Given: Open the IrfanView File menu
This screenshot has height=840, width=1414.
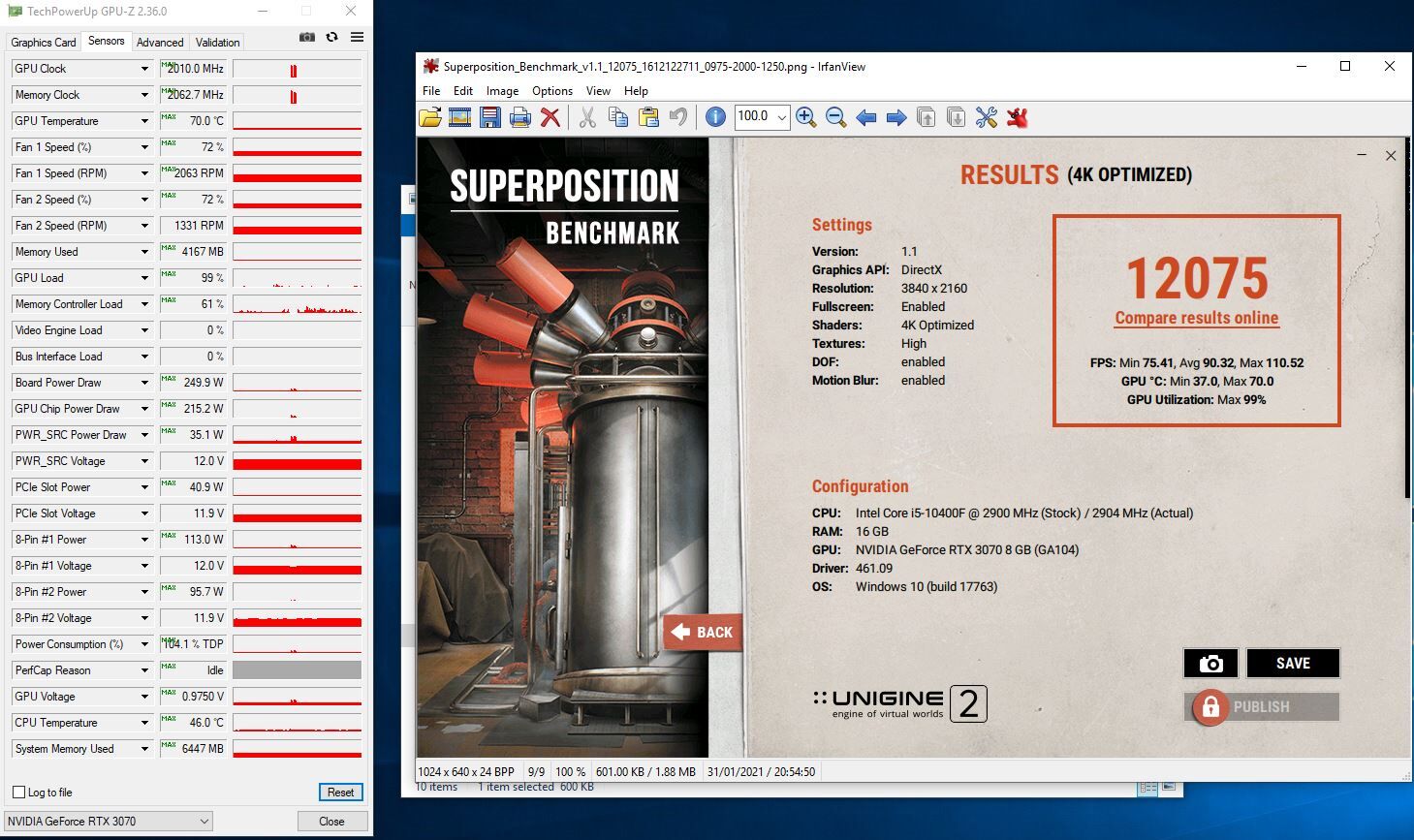Looking at the screenshot, I should [431, 91].
